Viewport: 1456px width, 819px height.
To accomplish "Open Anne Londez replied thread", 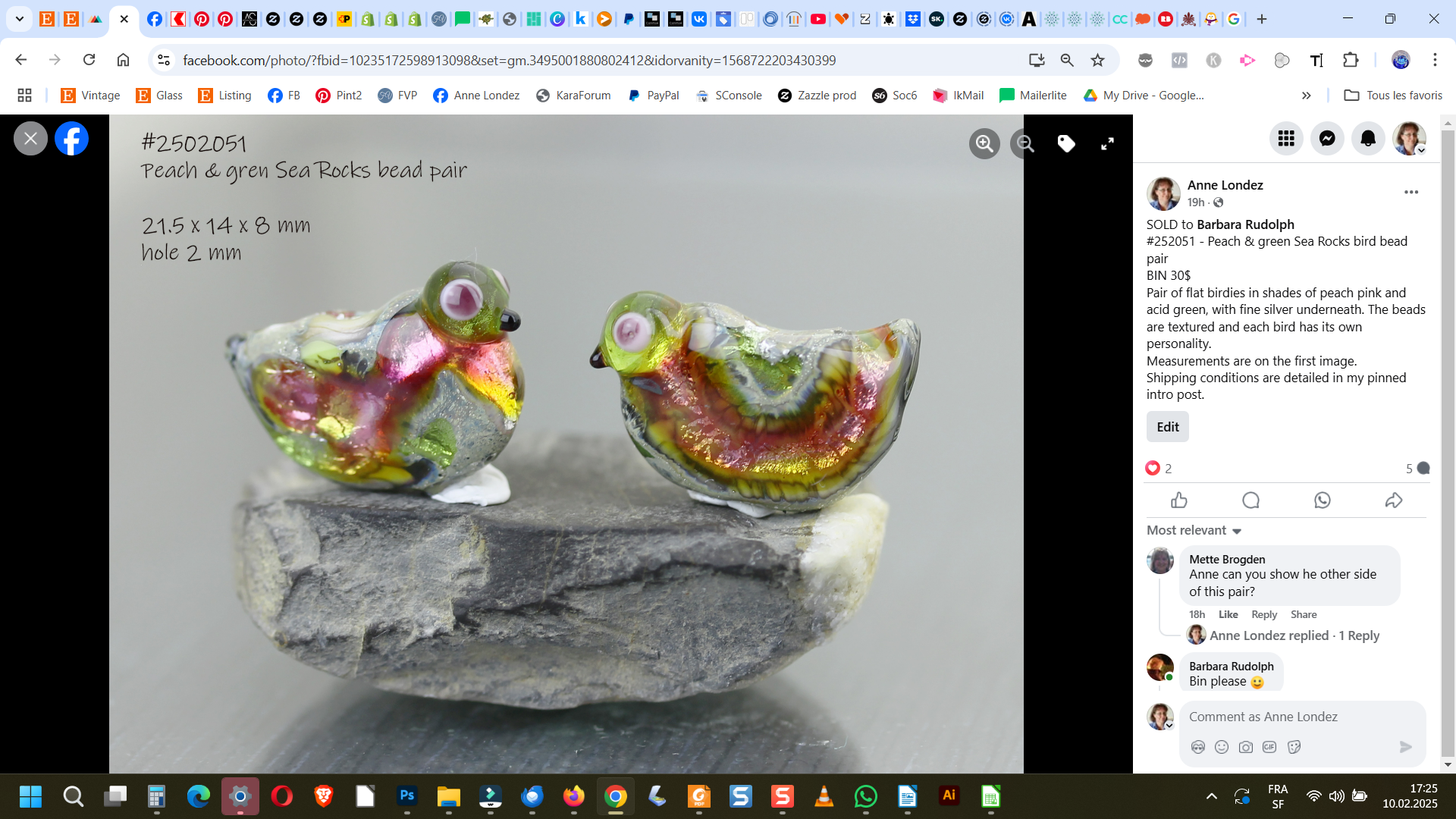I will pos(1294,635).
